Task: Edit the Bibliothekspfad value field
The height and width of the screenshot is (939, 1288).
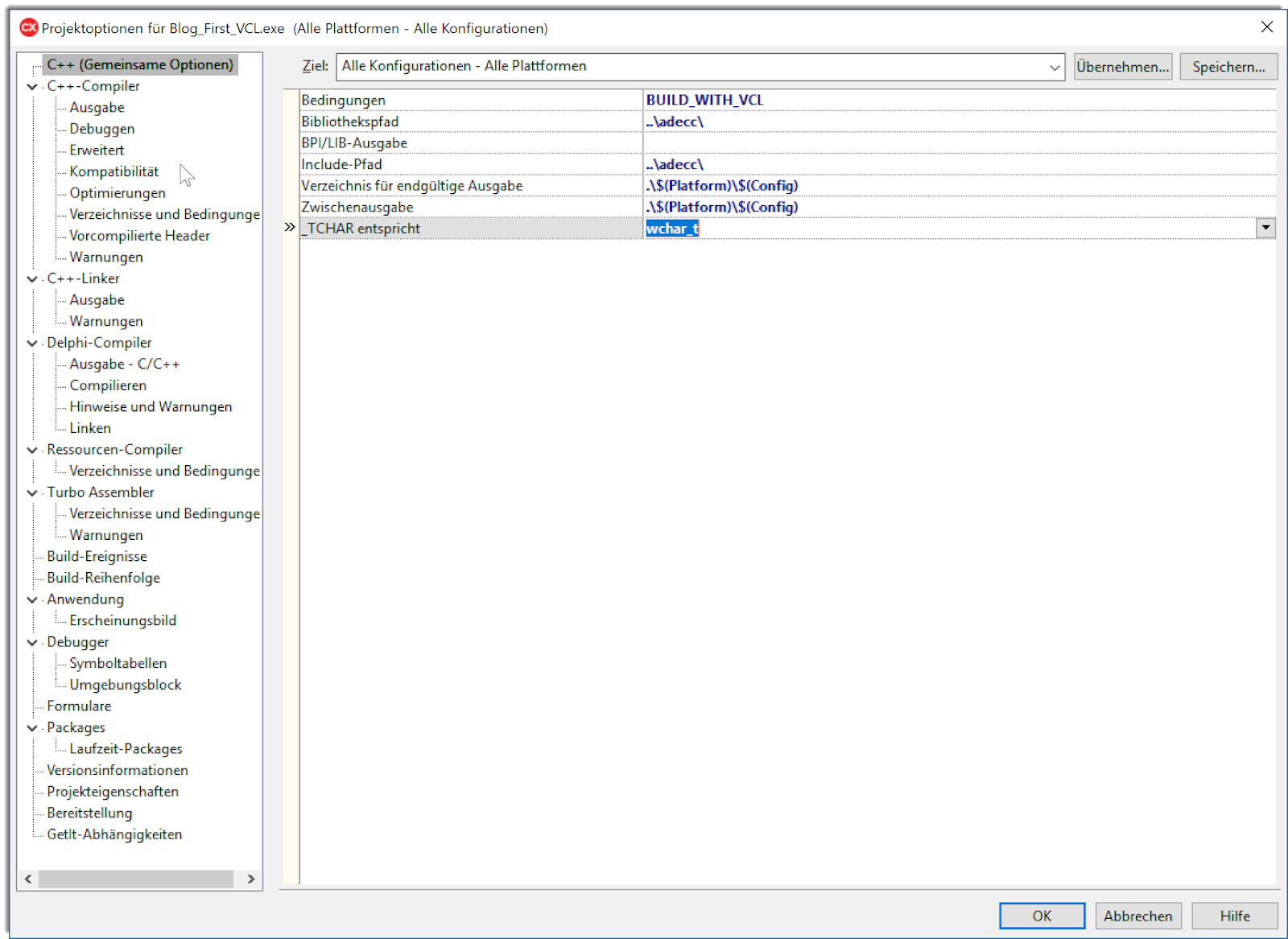Action: click(x=960, y=121)
